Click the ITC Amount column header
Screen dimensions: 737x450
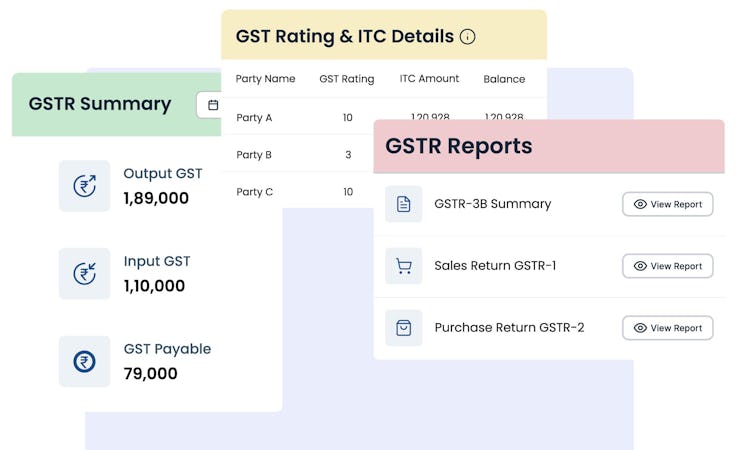tap(429, 79)
